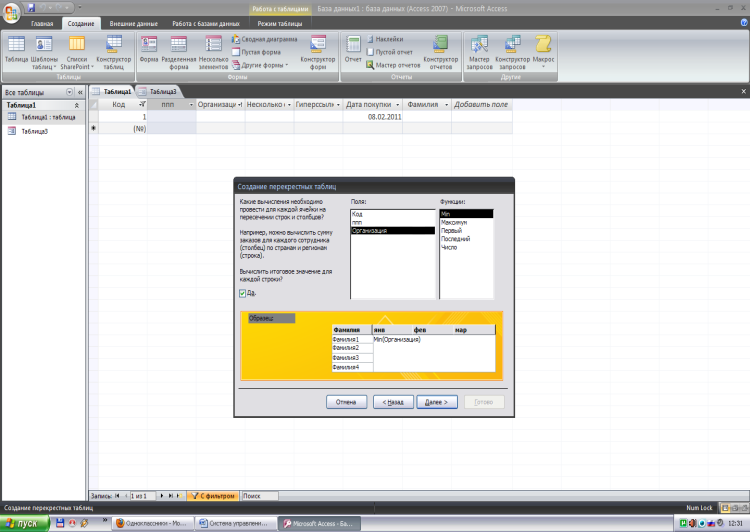Click the Добавить поле column header
Screen dimensions: 750x532
tap(481, 105)
